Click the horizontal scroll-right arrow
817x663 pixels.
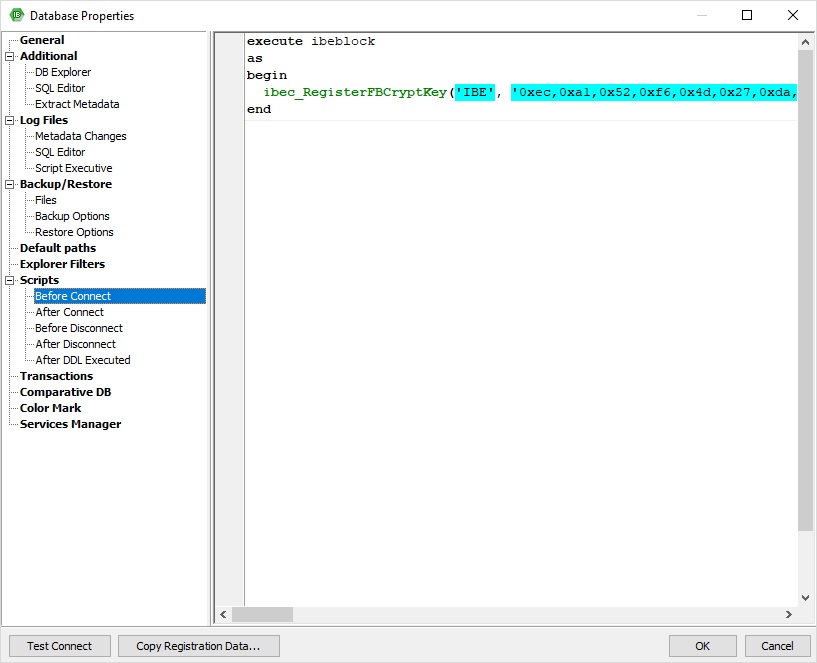pyautogui.click(x=789, y=615)
